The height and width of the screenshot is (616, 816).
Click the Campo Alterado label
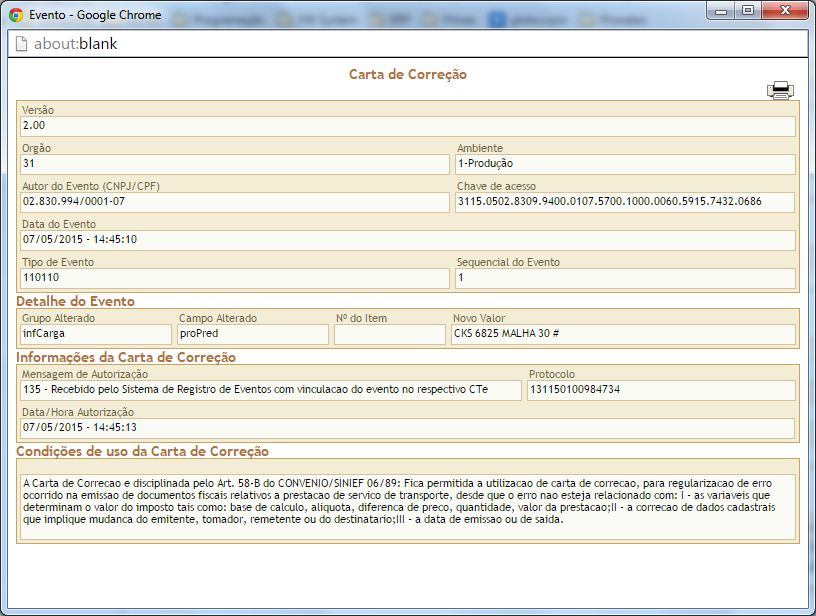tap(218, 318)
